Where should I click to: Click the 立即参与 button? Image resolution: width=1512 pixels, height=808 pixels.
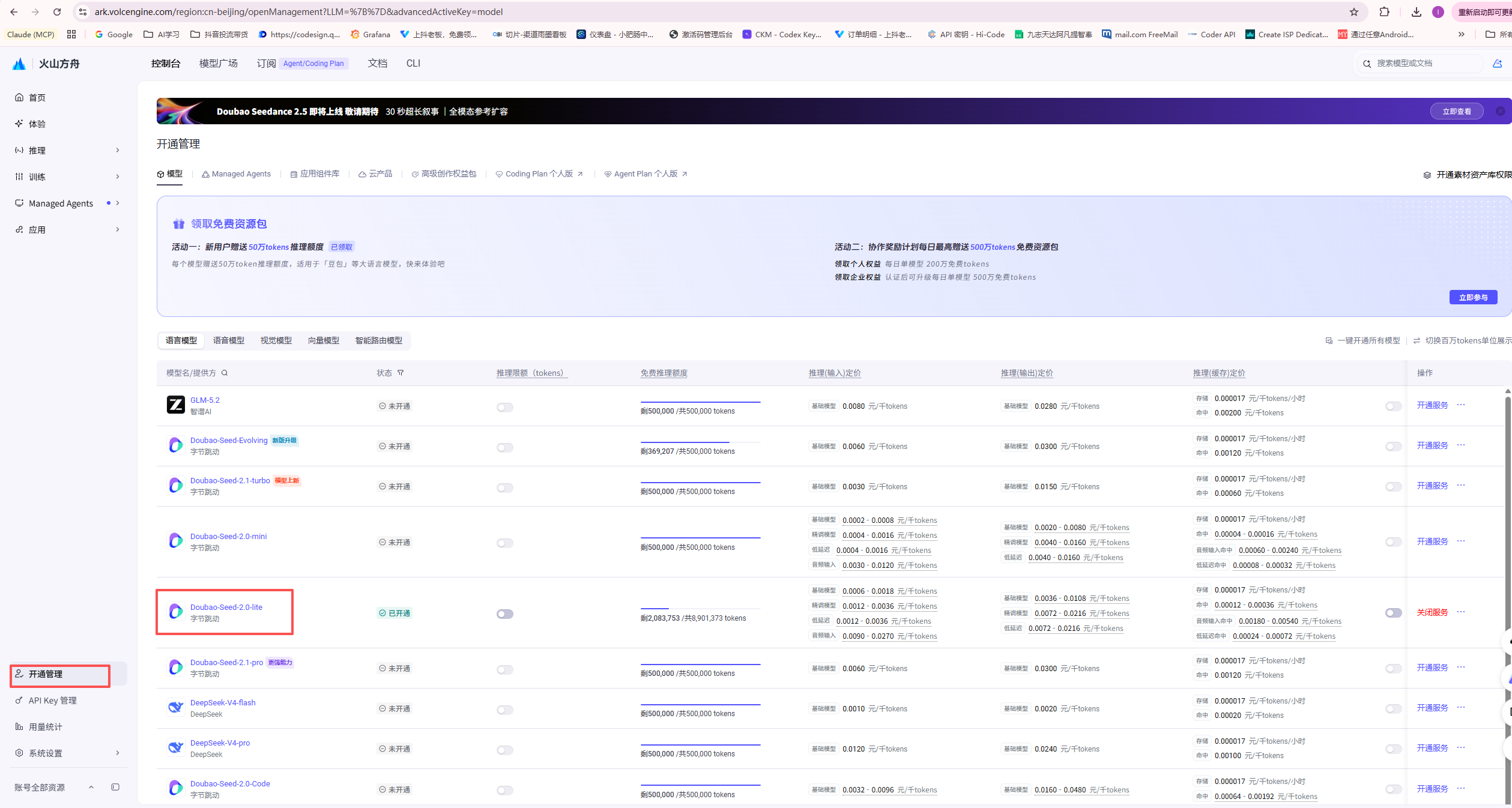(1473, 297)
